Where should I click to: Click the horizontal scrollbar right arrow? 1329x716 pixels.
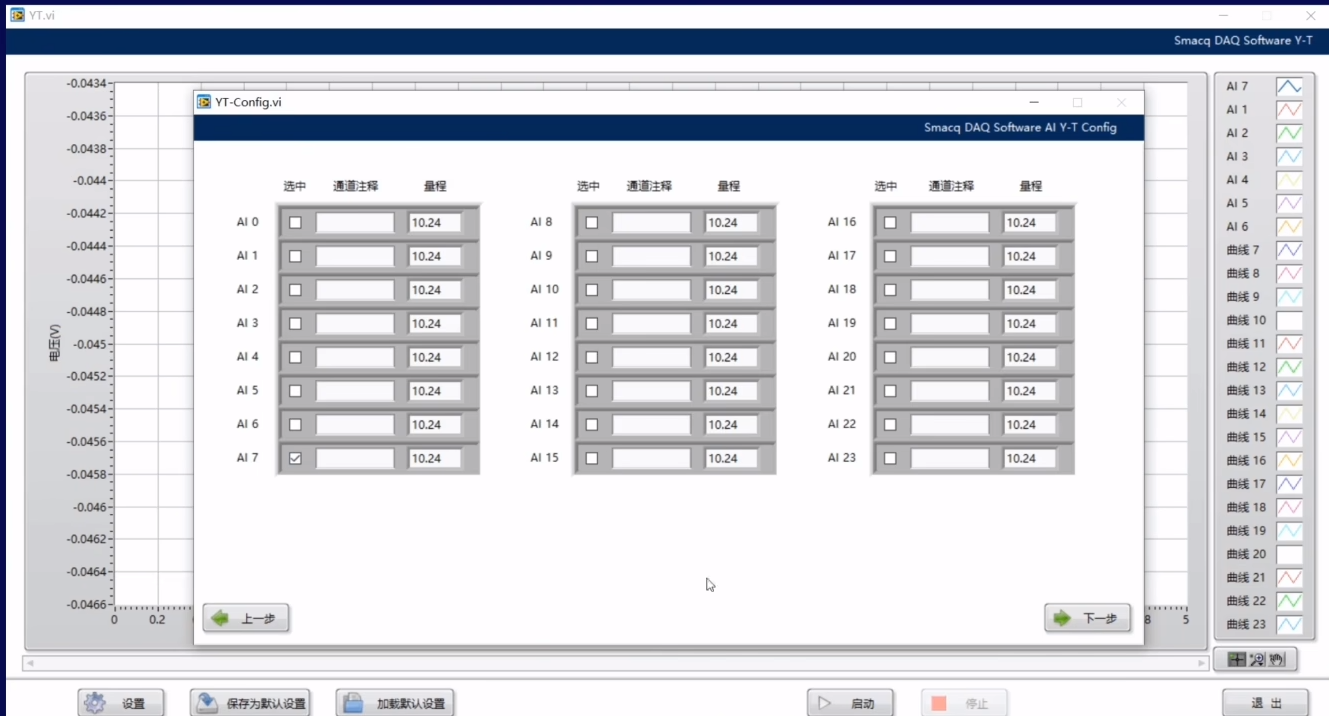pyautogui.click(x=1202, y=663)
